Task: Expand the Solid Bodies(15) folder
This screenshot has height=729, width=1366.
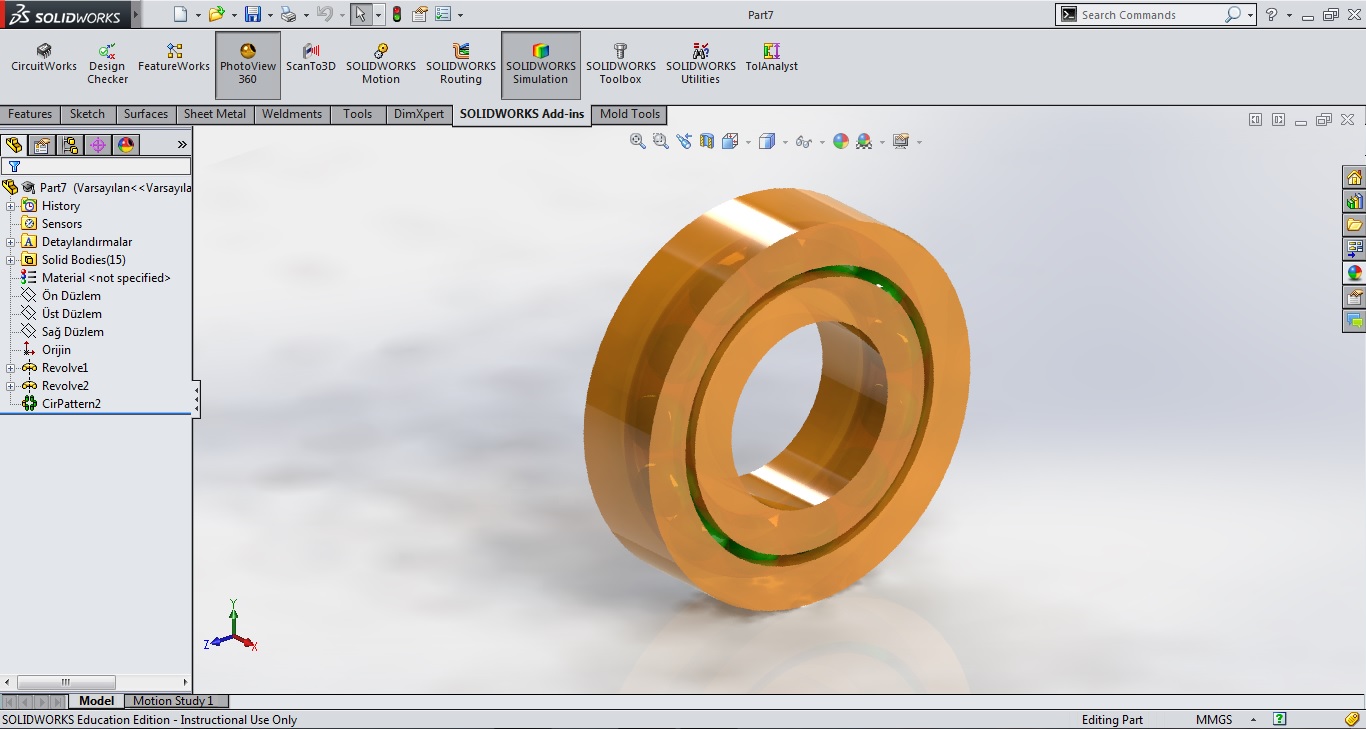Action: coord(11,260)
